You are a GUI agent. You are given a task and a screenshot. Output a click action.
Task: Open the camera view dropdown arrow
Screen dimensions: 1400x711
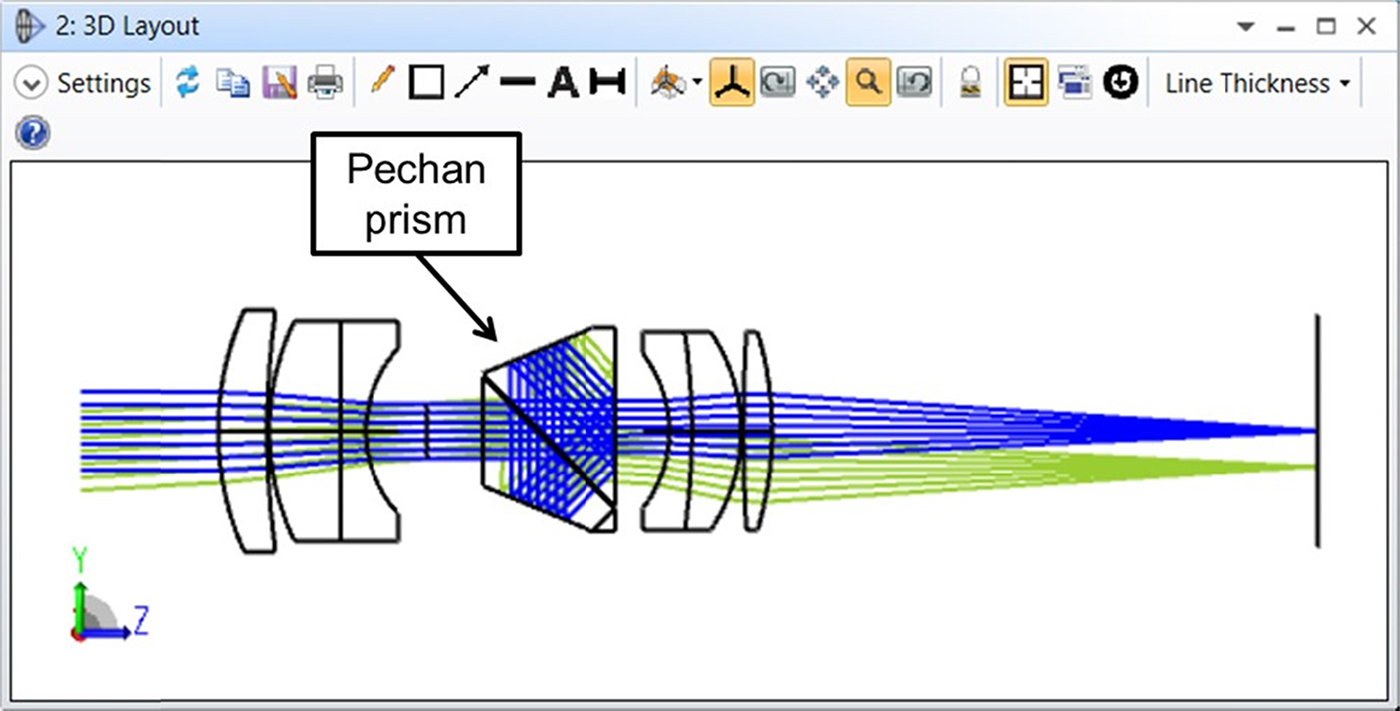[x=697, y=84]
